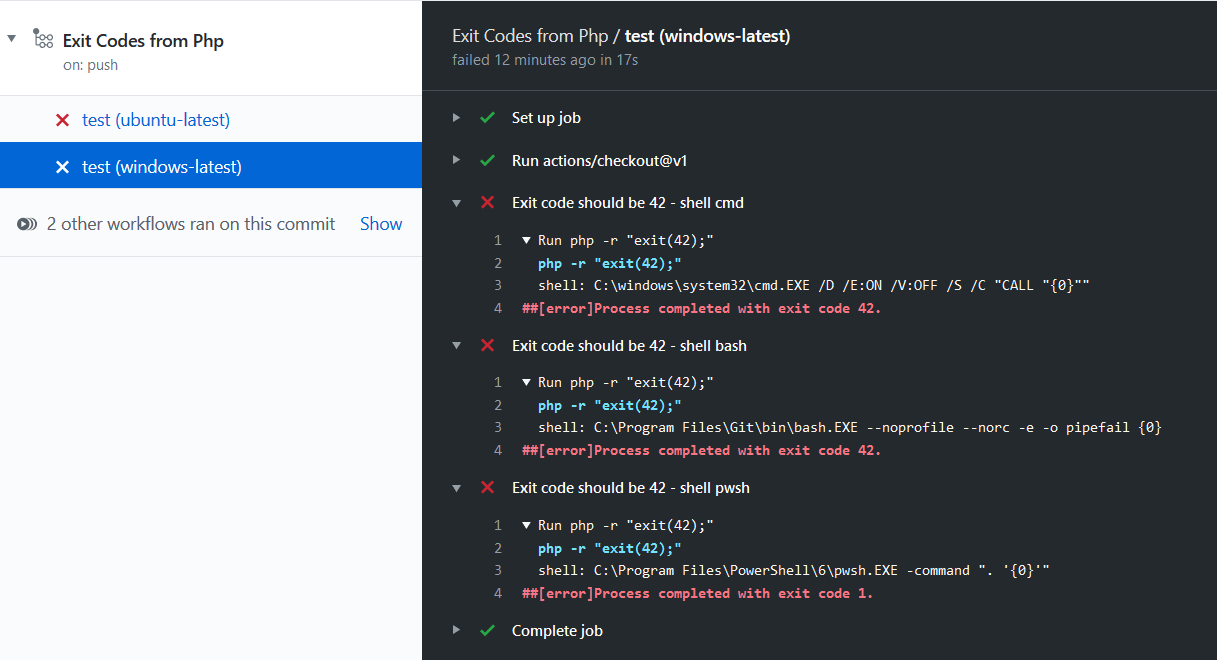This screenshot has width=1217, height=660.
Task: Click the exit code 1 error line
Action: click(x=698, y=593)
